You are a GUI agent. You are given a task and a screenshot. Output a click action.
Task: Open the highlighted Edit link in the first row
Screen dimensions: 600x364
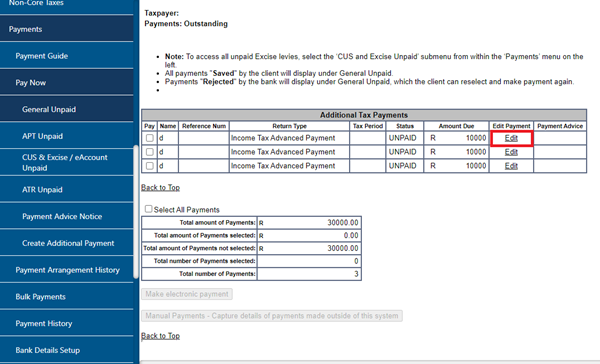point(511,138)
